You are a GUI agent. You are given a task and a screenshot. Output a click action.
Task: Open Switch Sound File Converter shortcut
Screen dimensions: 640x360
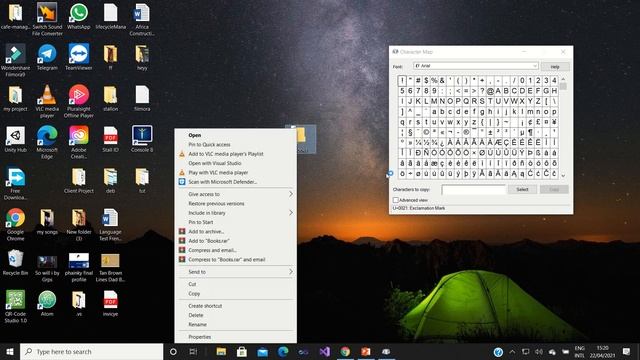[47, 19]
